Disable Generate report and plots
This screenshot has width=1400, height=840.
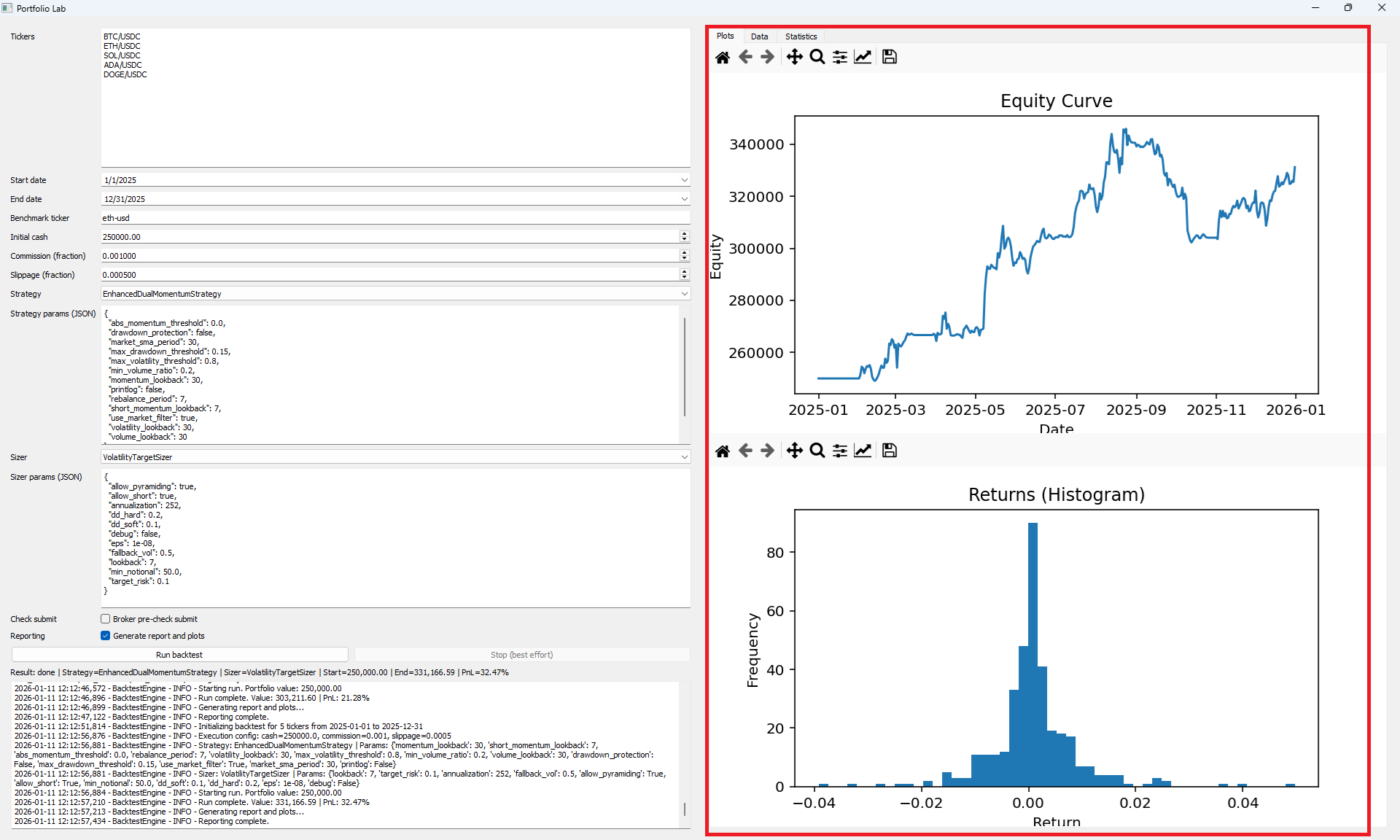tap(106, 635)
